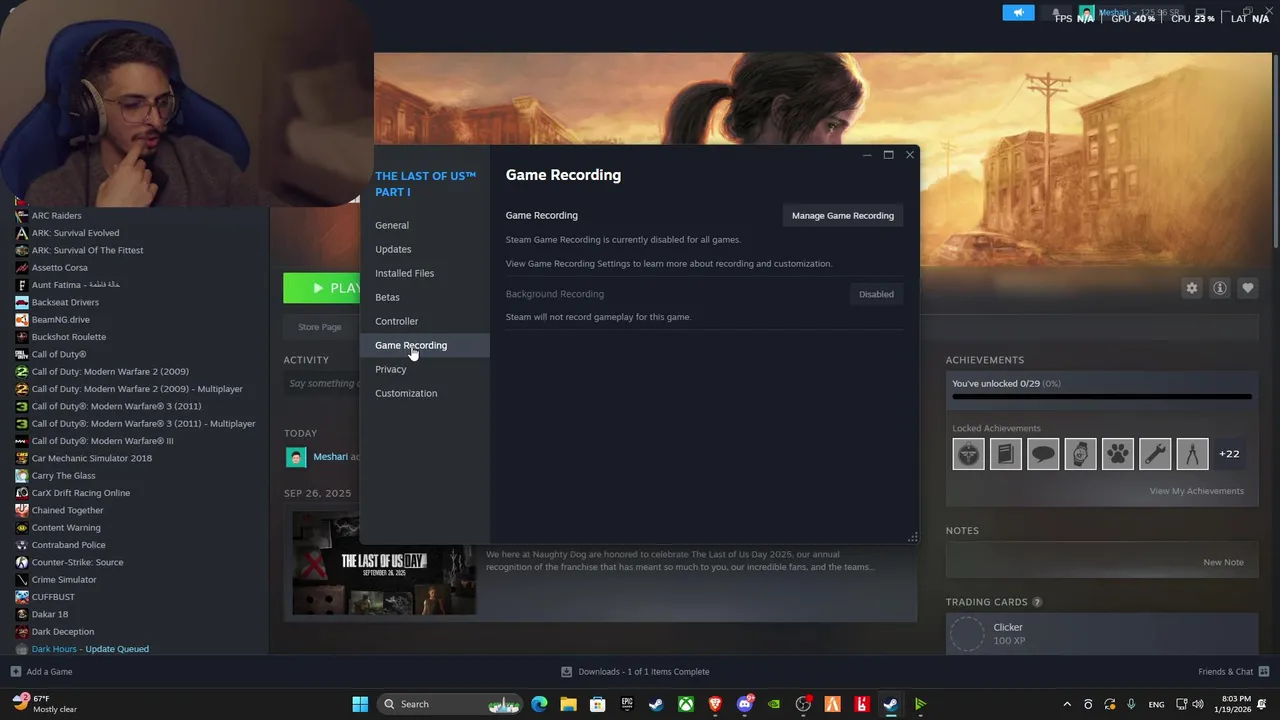
Task: Select Controller in properties sidebar
Action: pos(396,321)
